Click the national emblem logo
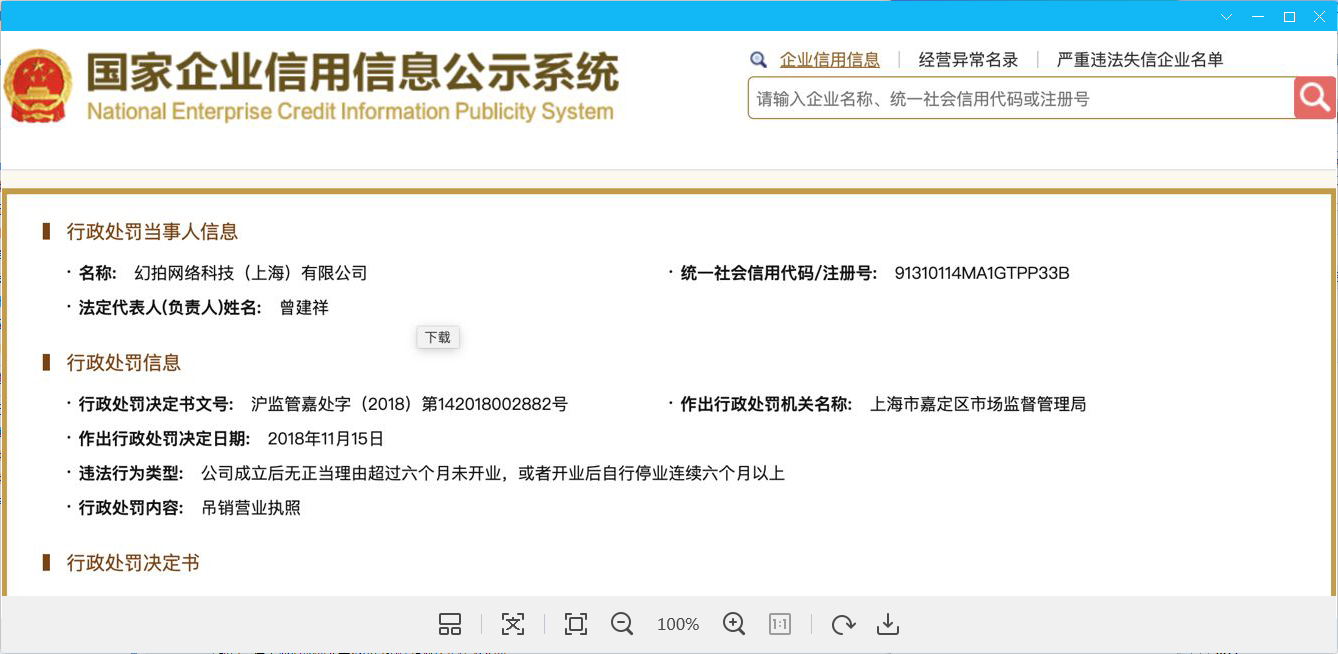 pos(38,86)
